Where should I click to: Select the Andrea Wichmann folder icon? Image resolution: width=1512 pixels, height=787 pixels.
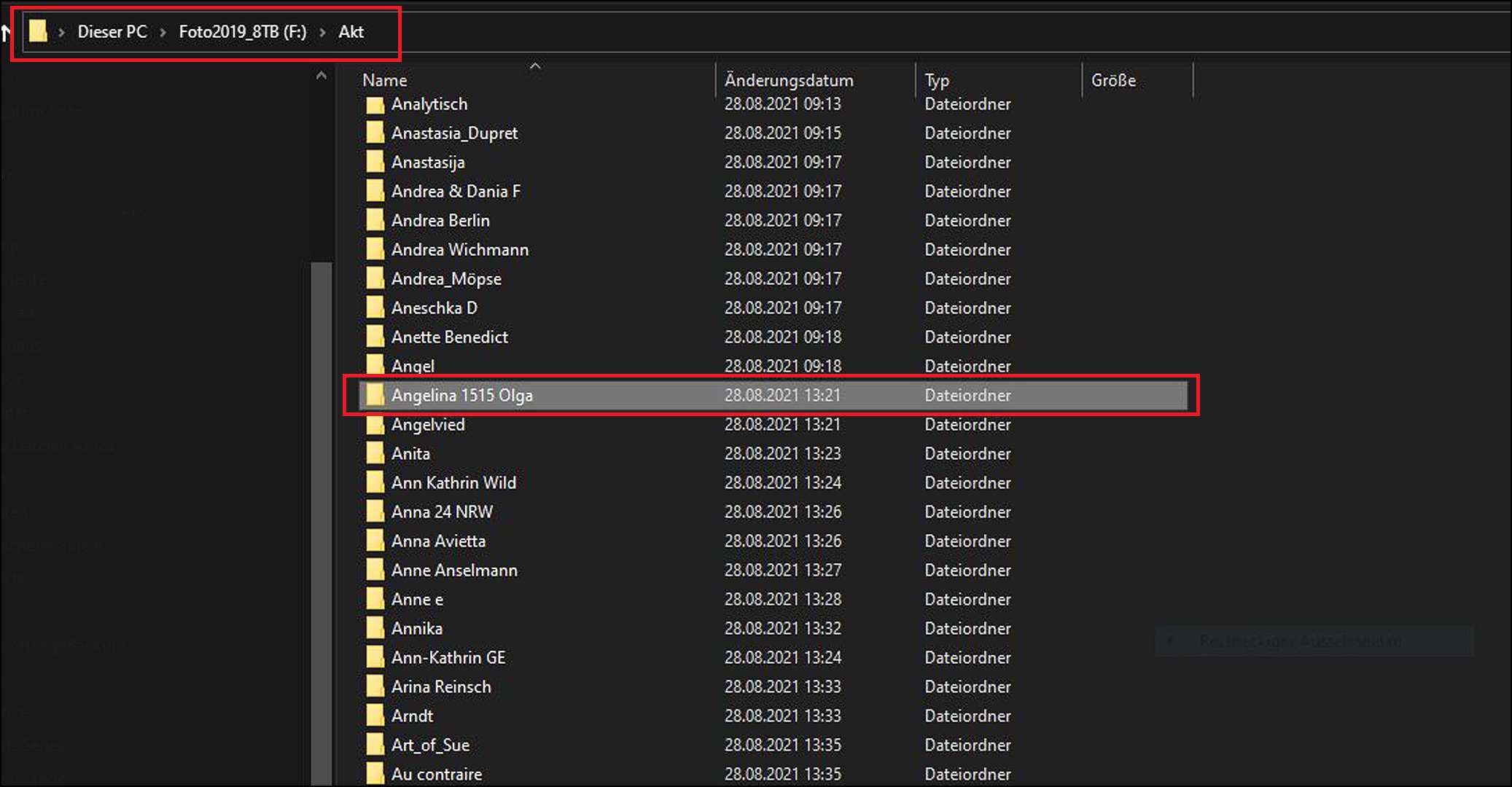[375, 250]
